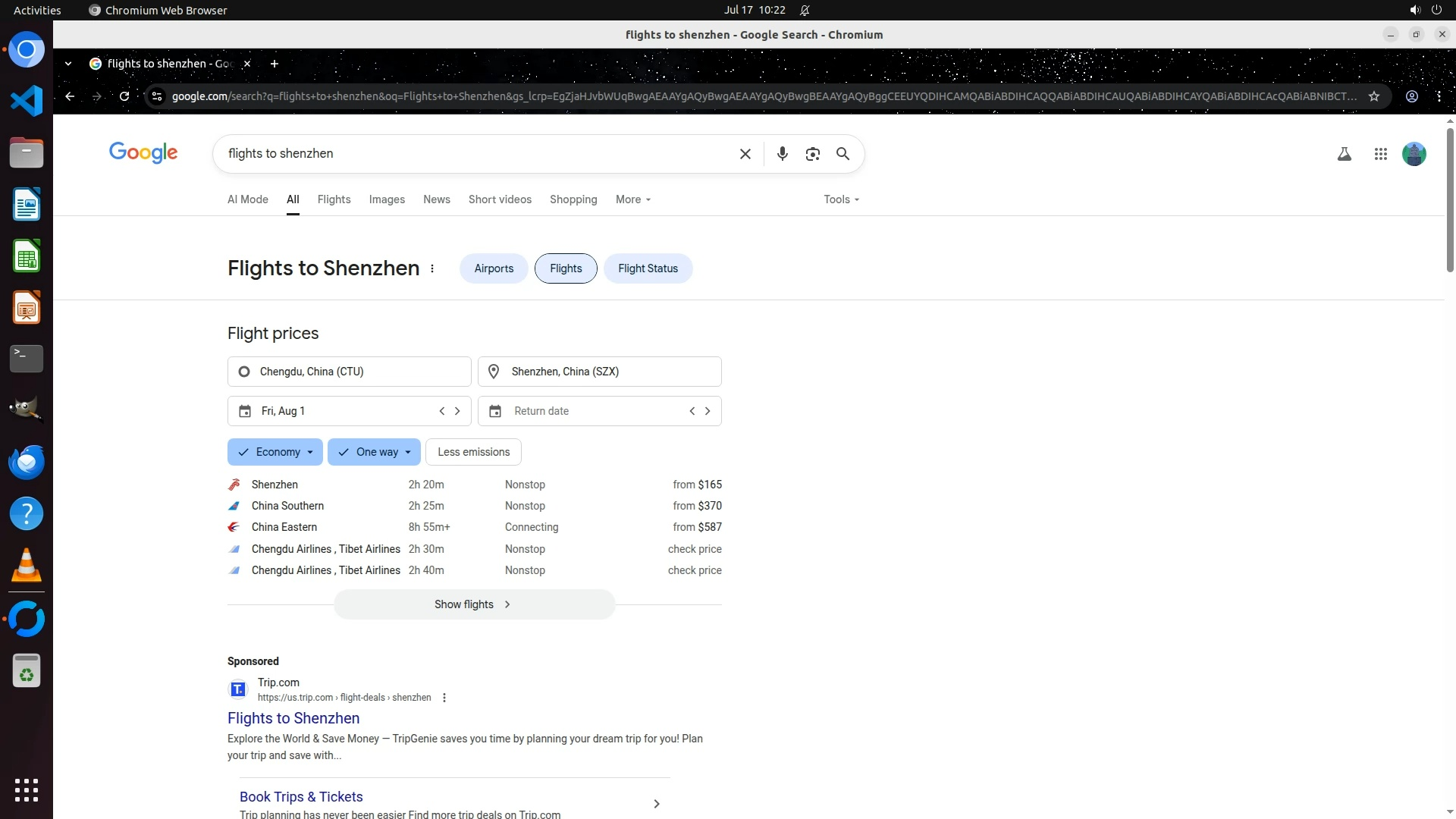This screenshot has width=1456, height=819.
Task: Click the Show flights button
Action: coord(474,604)
